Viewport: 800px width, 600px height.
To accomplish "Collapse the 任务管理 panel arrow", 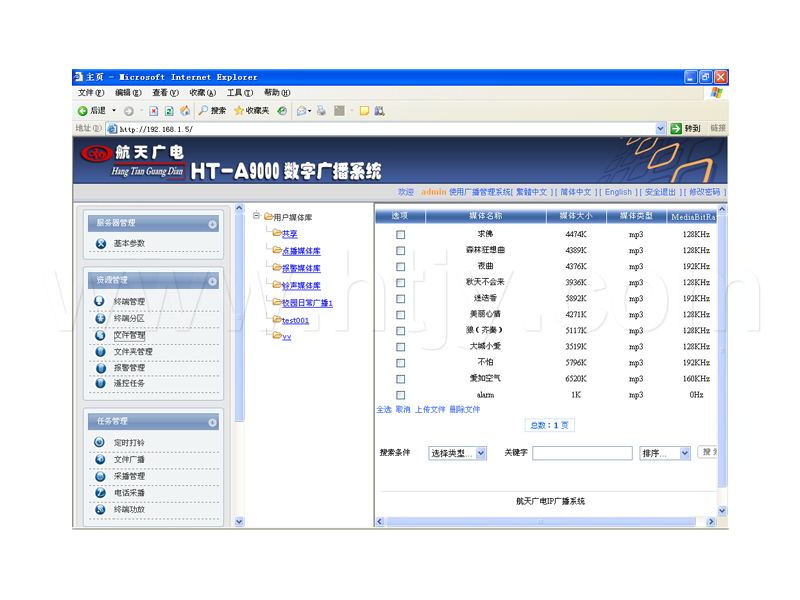I will [x=212, y=422].
